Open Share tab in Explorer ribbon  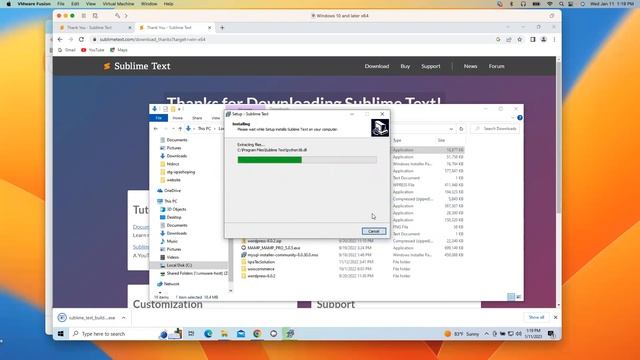(197, 118)
